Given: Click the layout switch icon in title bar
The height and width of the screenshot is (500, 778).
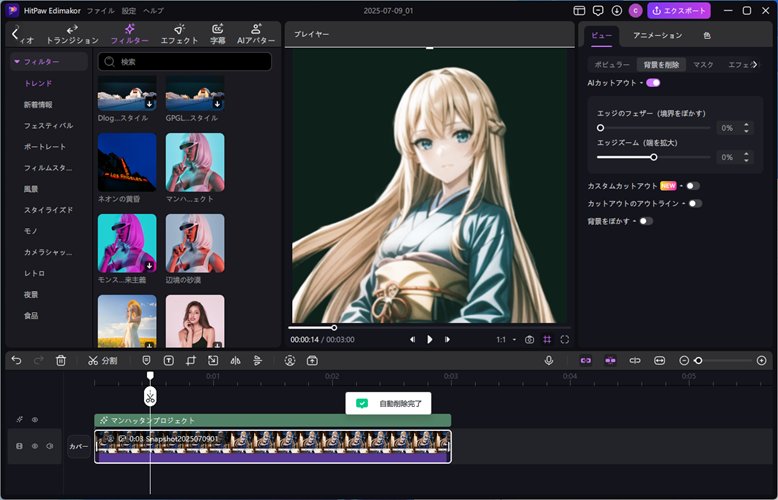Looking at the screenshot, I should [579, 10].
